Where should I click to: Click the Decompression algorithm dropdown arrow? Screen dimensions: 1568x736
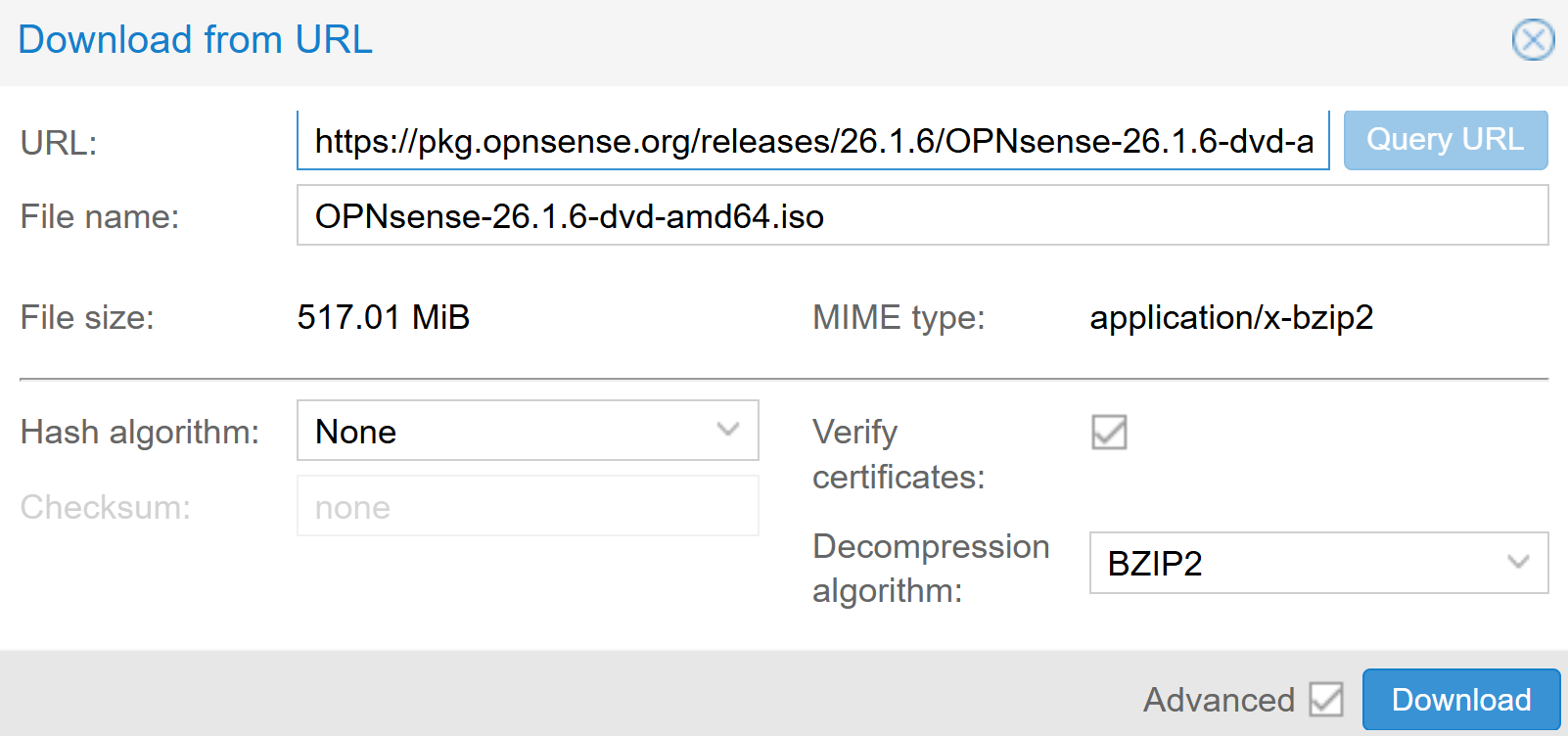[x=1518, y=563]
